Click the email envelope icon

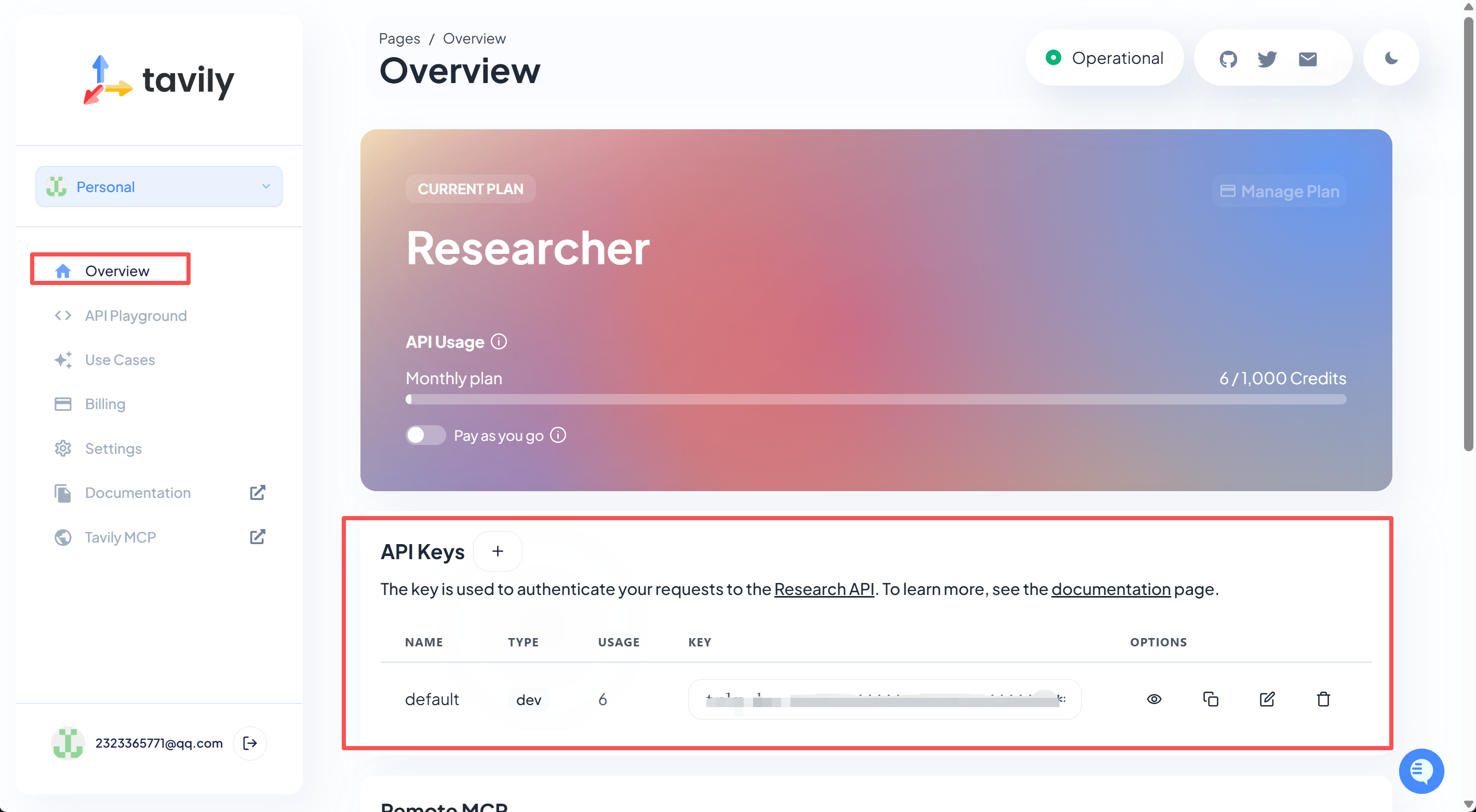click(1307, 59)
